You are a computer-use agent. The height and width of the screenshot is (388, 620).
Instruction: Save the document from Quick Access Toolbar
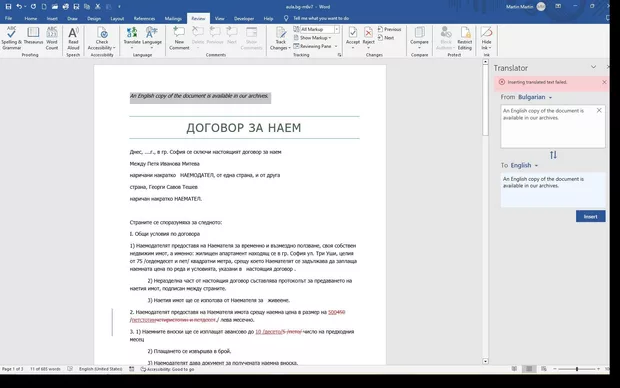click(x=8, y=7)
